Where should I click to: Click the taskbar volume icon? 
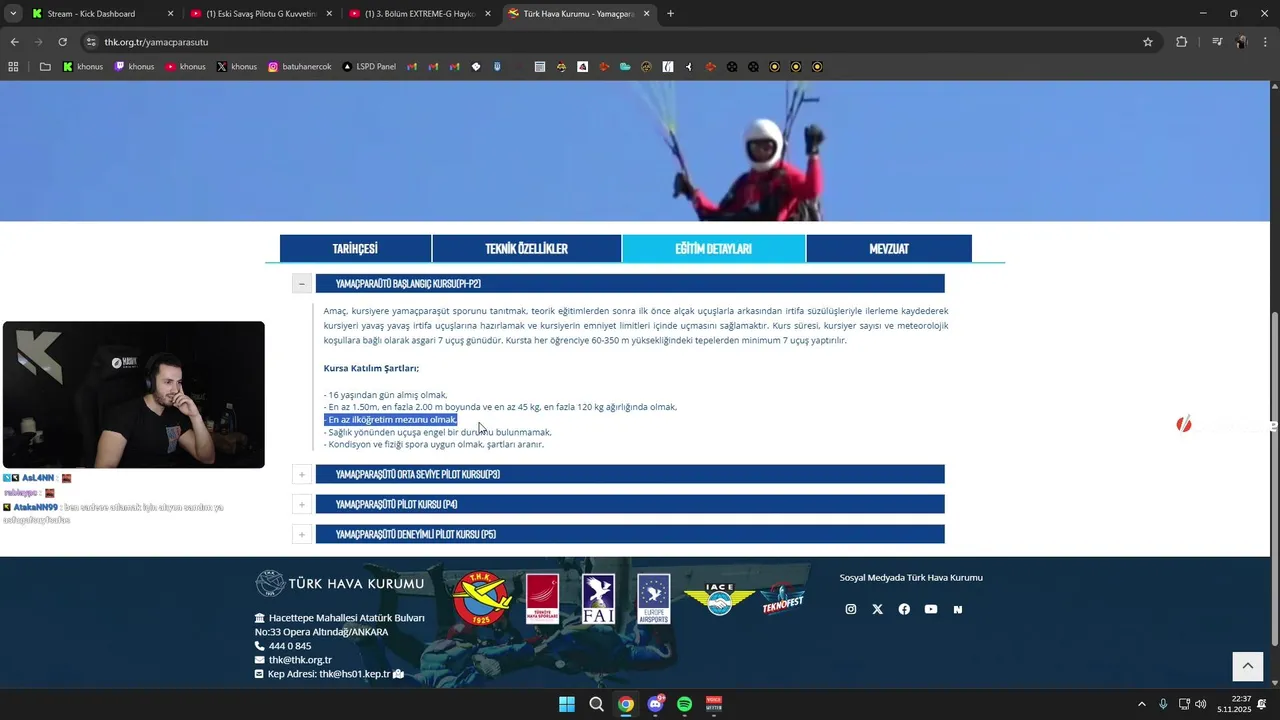pos(1201,704)
